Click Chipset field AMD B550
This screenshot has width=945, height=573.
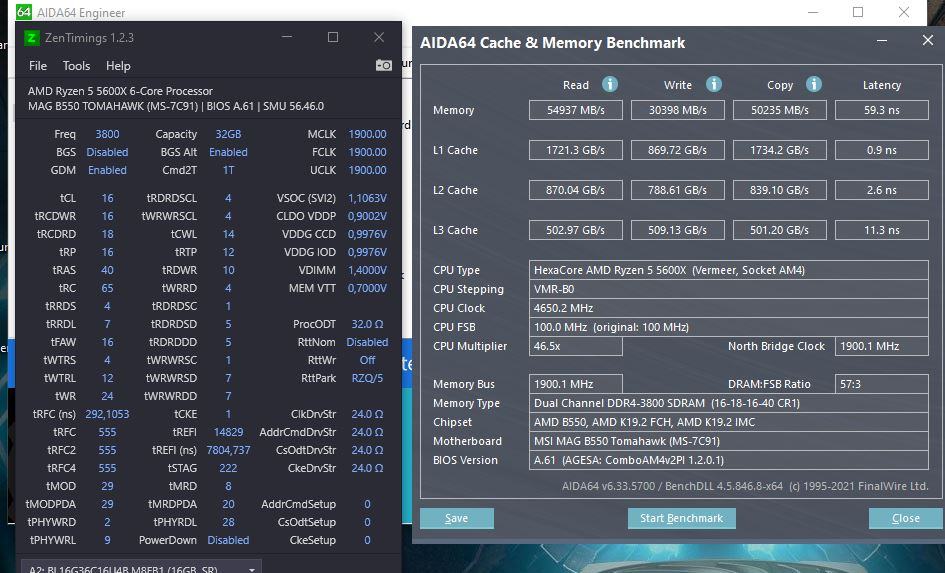tap(729, 422)
